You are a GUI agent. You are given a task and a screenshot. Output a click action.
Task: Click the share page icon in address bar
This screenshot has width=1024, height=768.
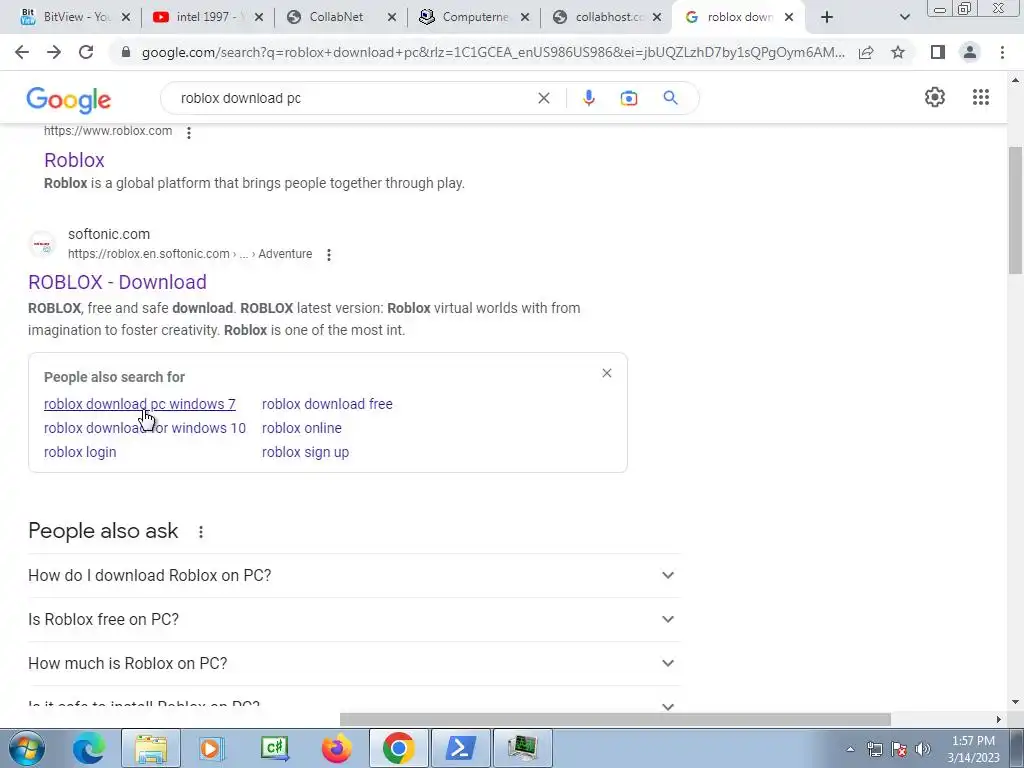[866, 52]
